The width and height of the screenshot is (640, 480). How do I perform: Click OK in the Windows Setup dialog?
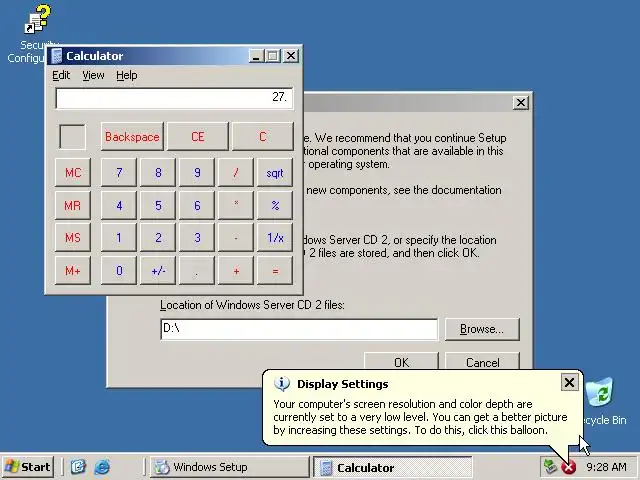pos(401,362)
